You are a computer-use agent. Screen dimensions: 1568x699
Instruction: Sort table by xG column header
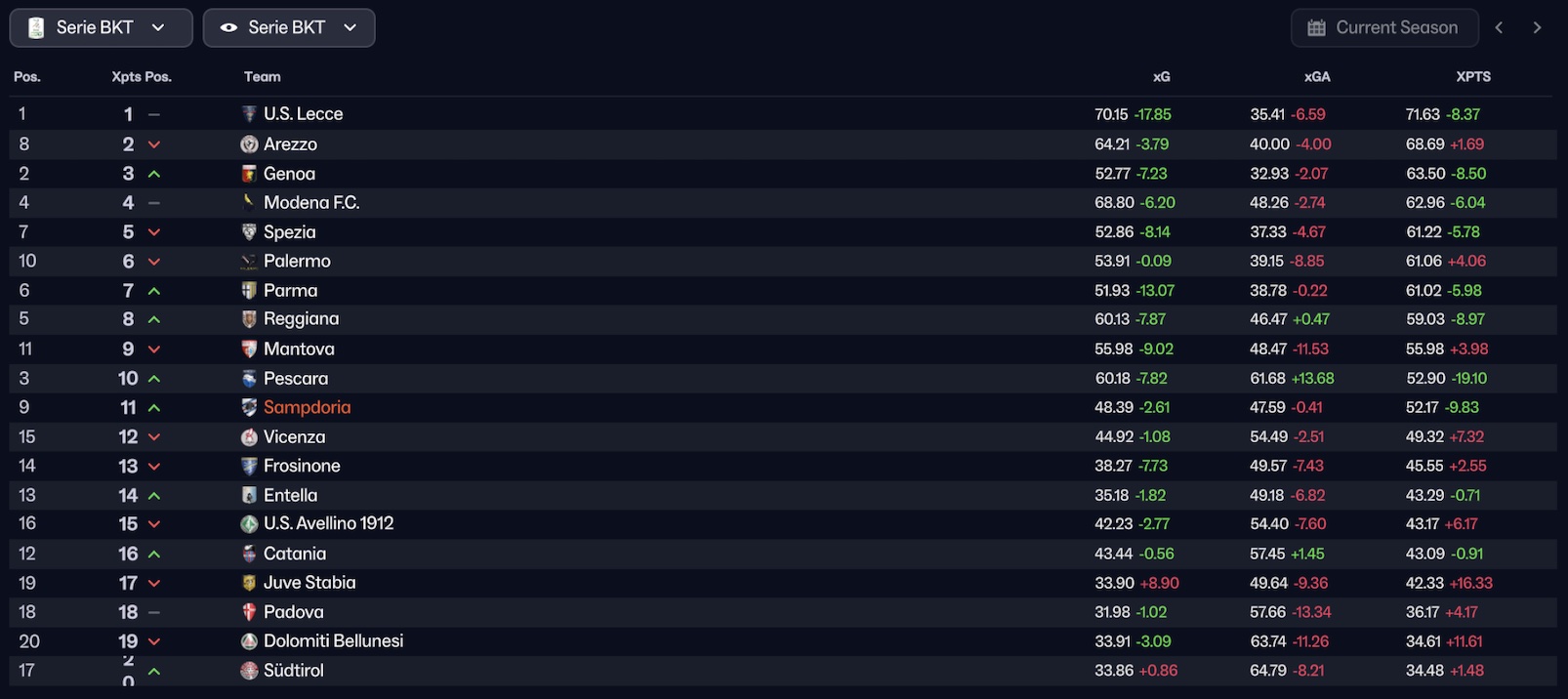(1161, 77)
